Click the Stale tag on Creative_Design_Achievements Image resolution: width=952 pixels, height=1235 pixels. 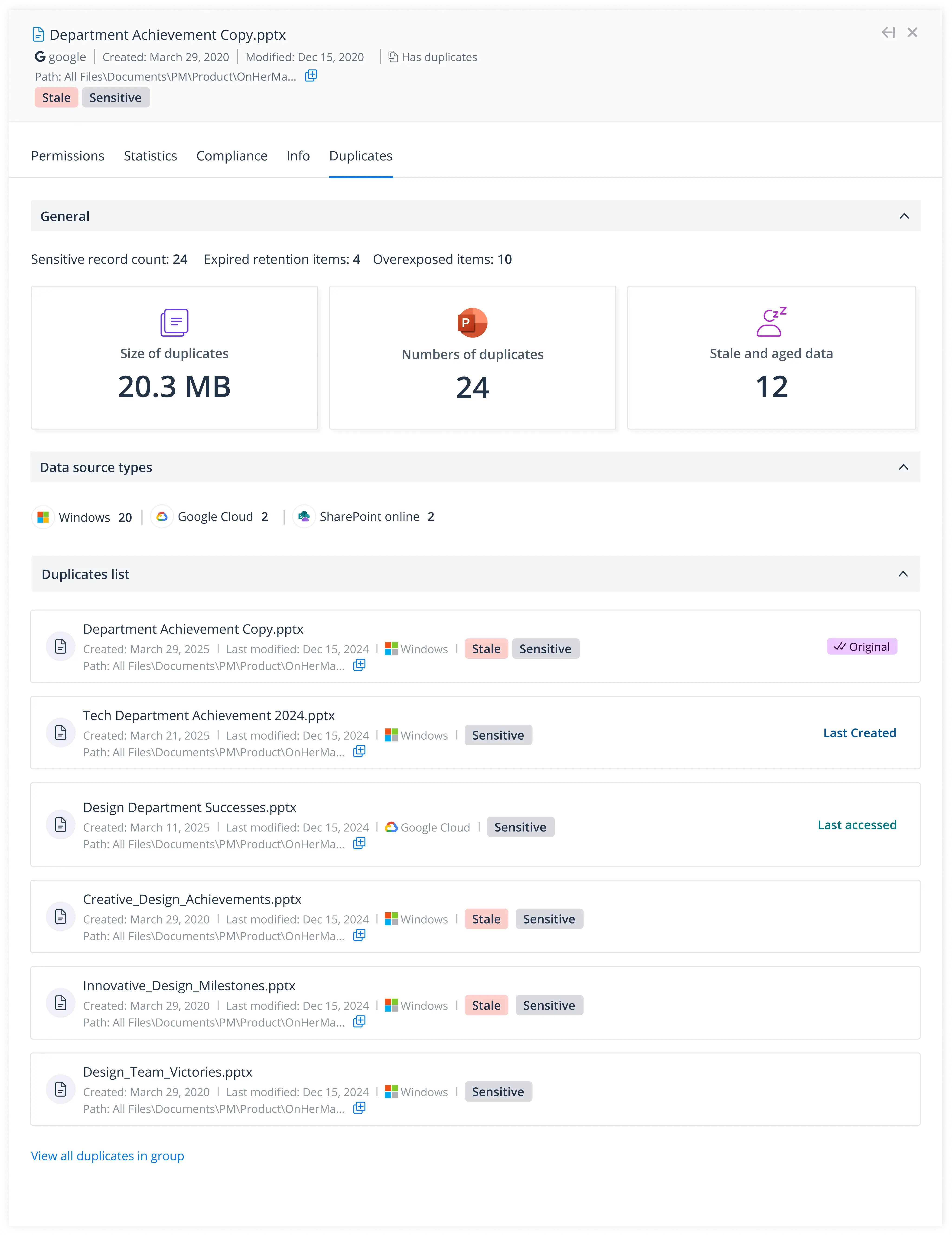coord(486,919)
